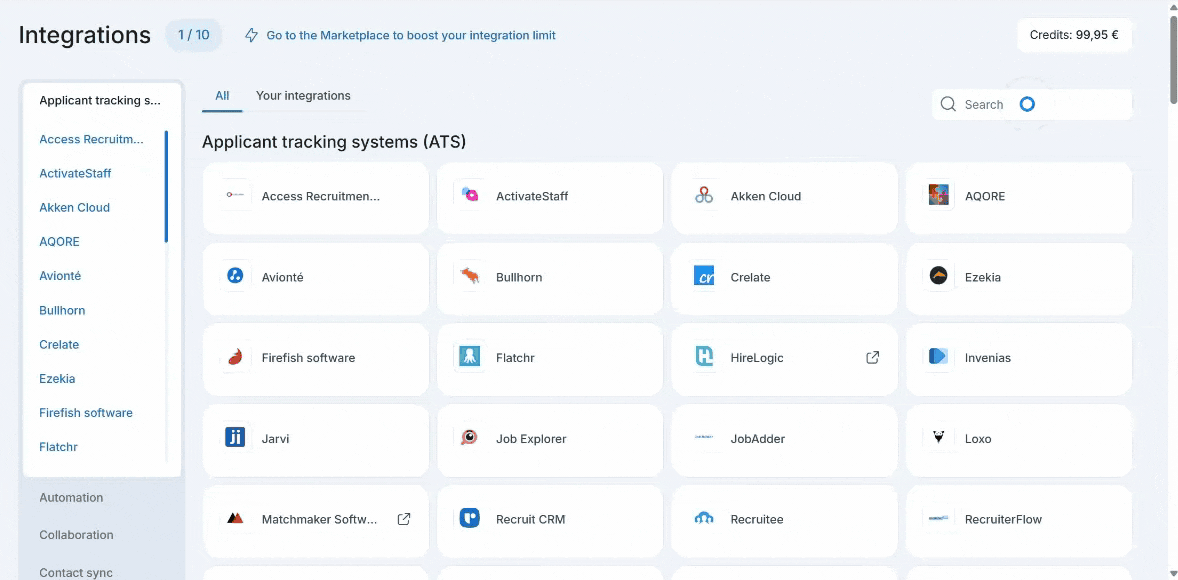Click the Access Recruitment card logo

235,195
